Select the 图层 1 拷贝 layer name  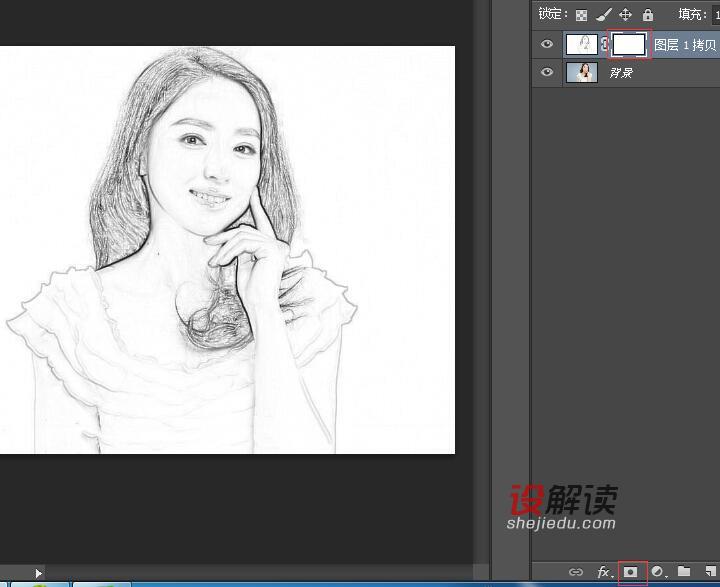[x=685, y=45]
